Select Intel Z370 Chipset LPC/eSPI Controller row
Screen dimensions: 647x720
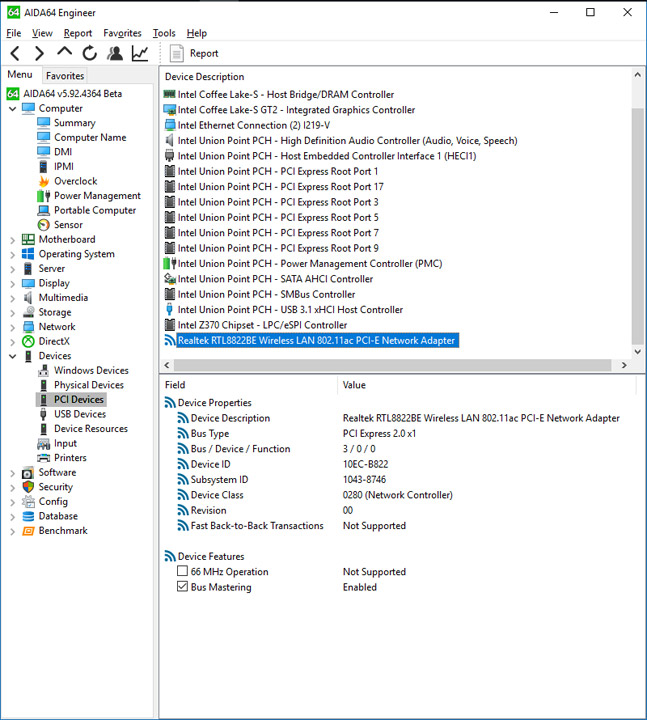262,325
